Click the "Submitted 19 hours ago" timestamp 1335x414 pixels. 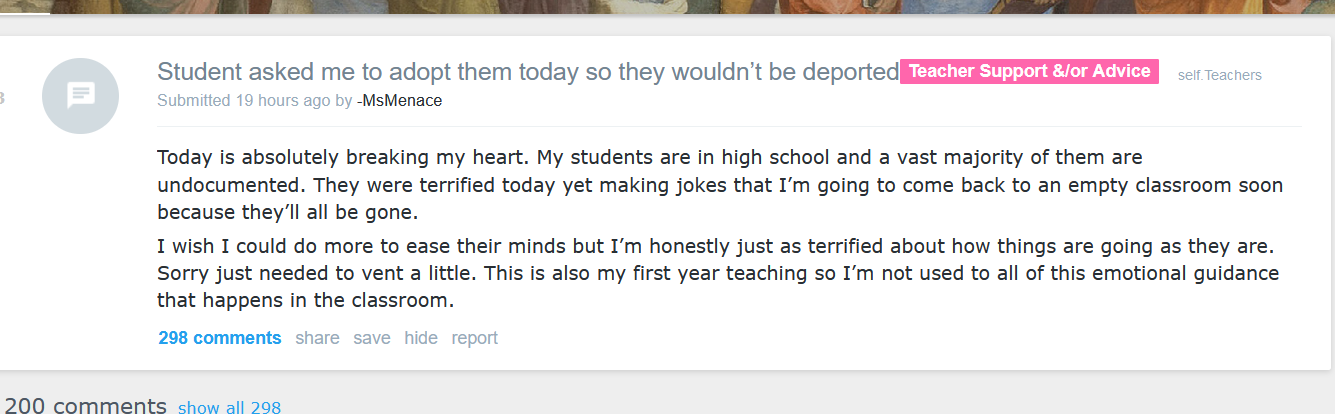[243, 101]
